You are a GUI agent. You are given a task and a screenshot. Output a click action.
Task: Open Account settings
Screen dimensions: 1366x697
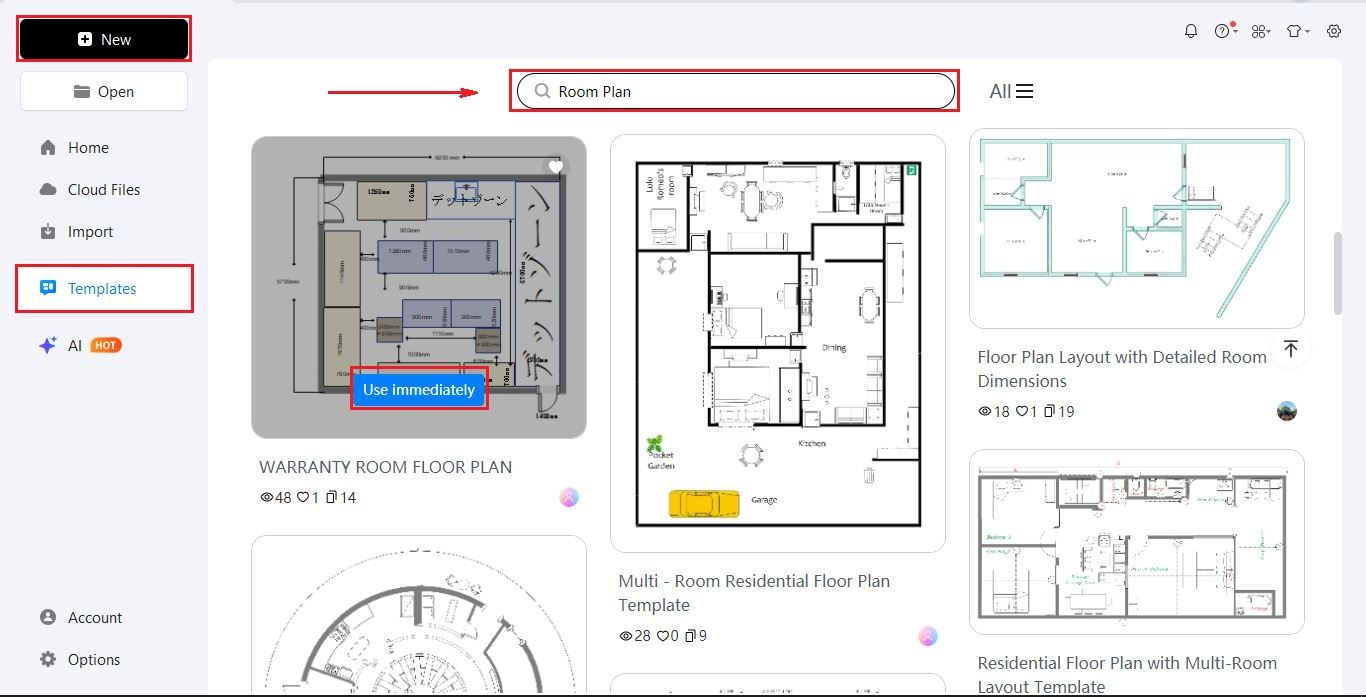[95, 617]
